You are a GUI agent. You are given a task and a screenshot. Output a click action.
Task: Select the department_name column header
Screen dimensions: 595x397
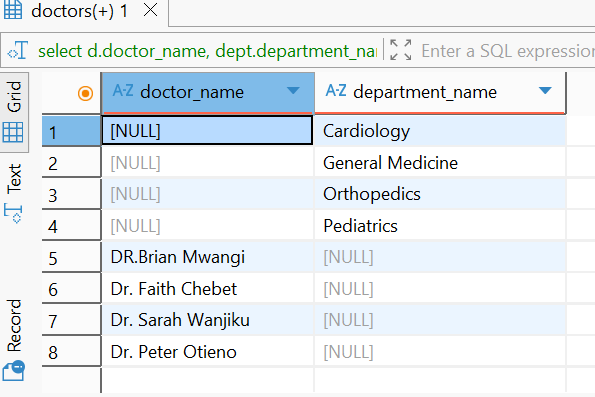(x=440, y=93)
